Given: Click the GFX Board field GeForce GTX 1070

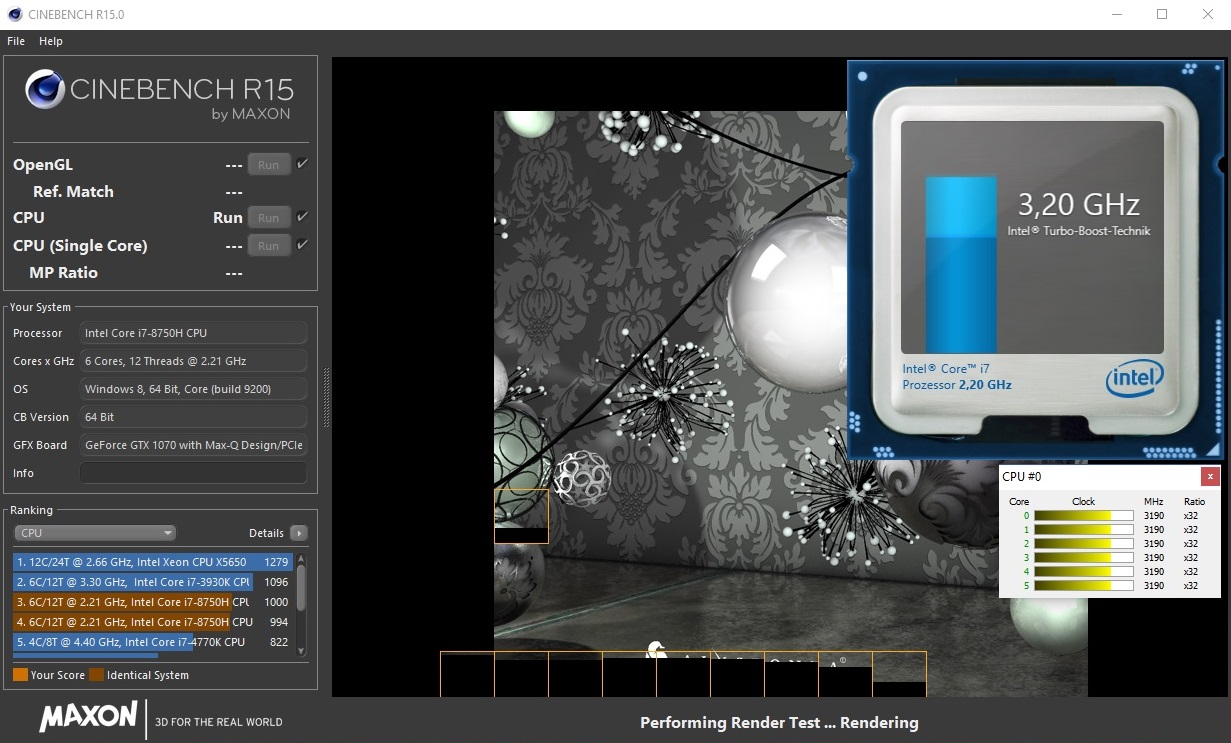Looking at the screenshot, I should pyautogui.click(x=193, y=445).
